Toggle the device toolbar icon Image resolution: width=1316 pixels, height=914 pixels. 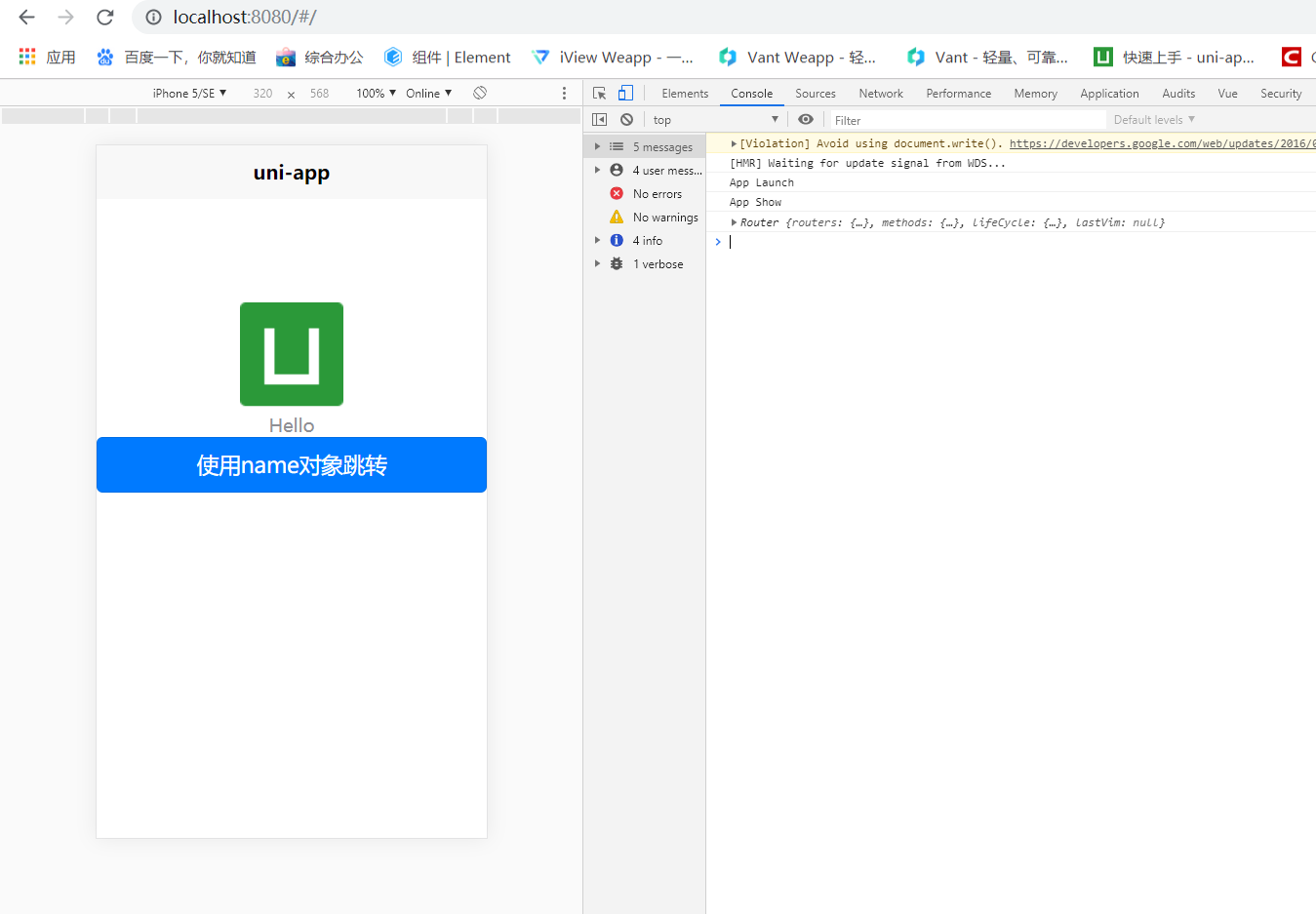(x=625, y=93)
